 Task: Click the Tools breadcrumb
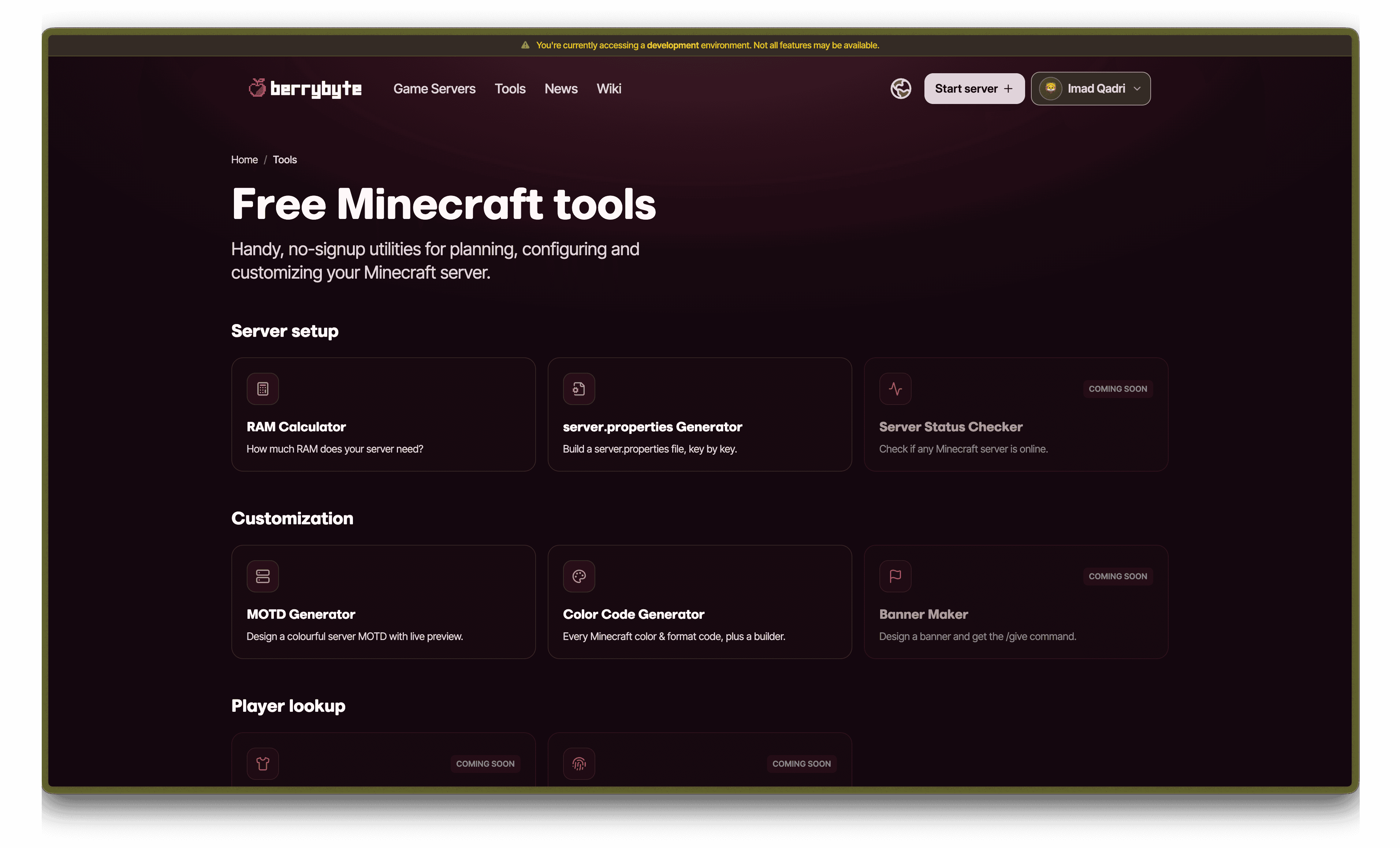(285, 160)
